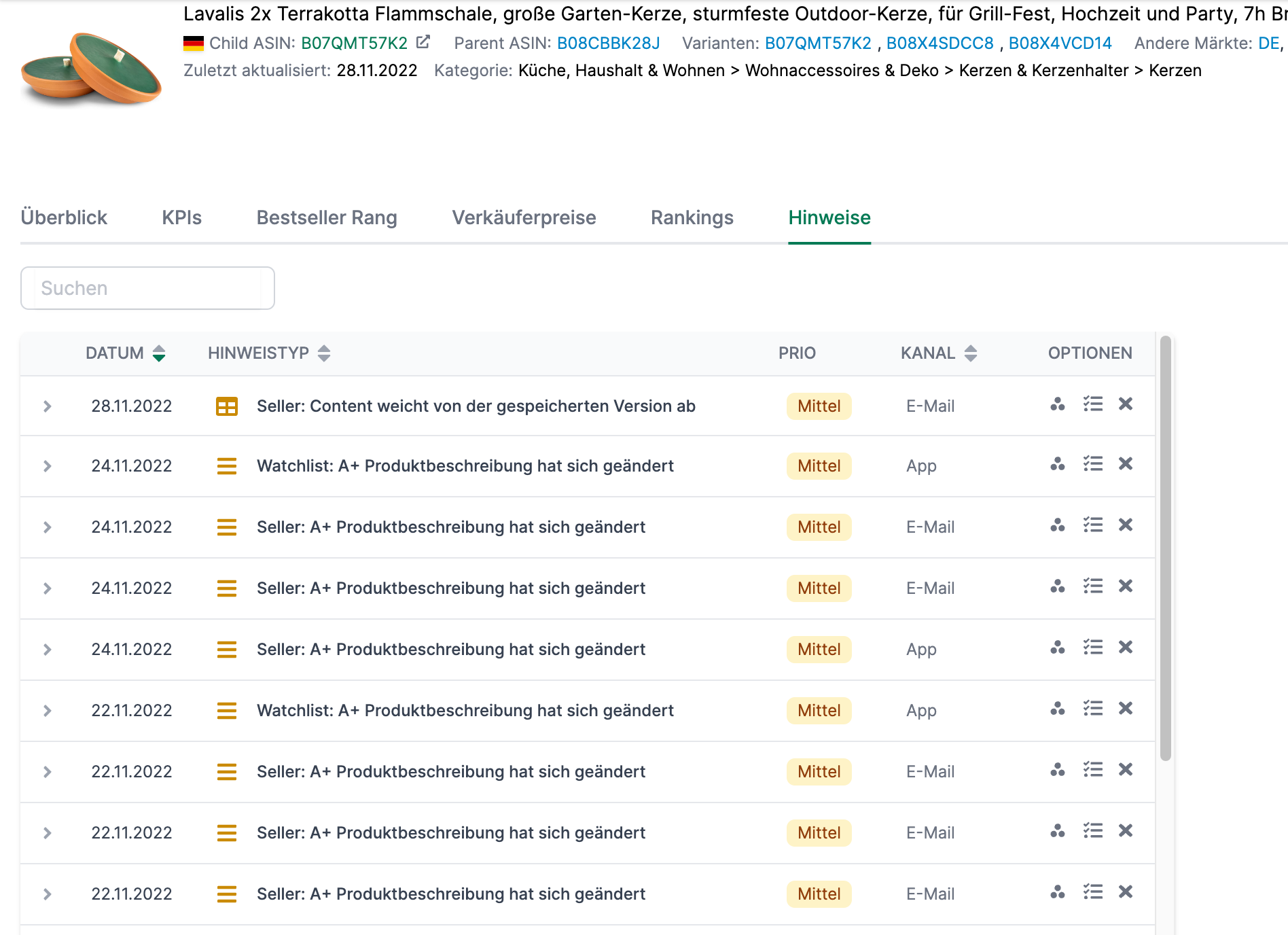Open the checklist icon in the 24.11.2022 Watchlist row
This screenshot has height=935, width=1288.
point(1093,464)
